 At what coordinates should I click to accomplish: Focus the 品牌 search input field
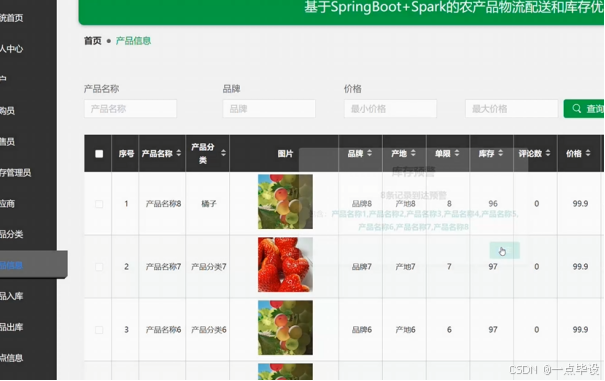tap(269, 109)
